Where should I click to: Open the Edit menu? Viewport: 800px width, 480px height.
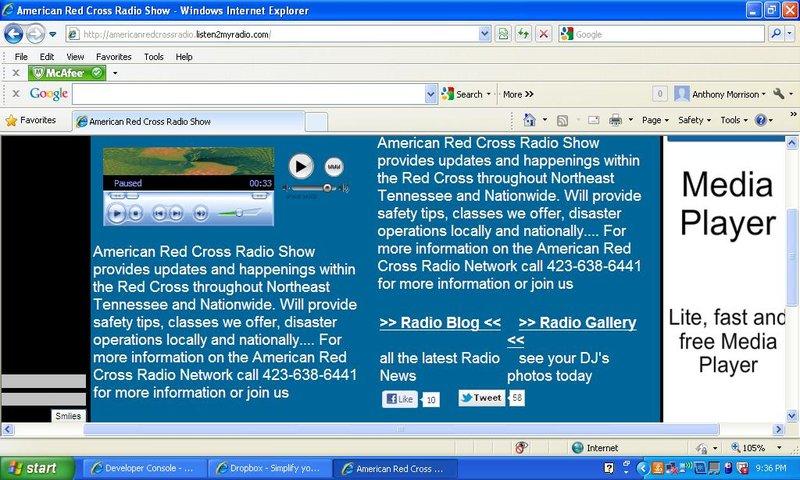tap(46, 57)
